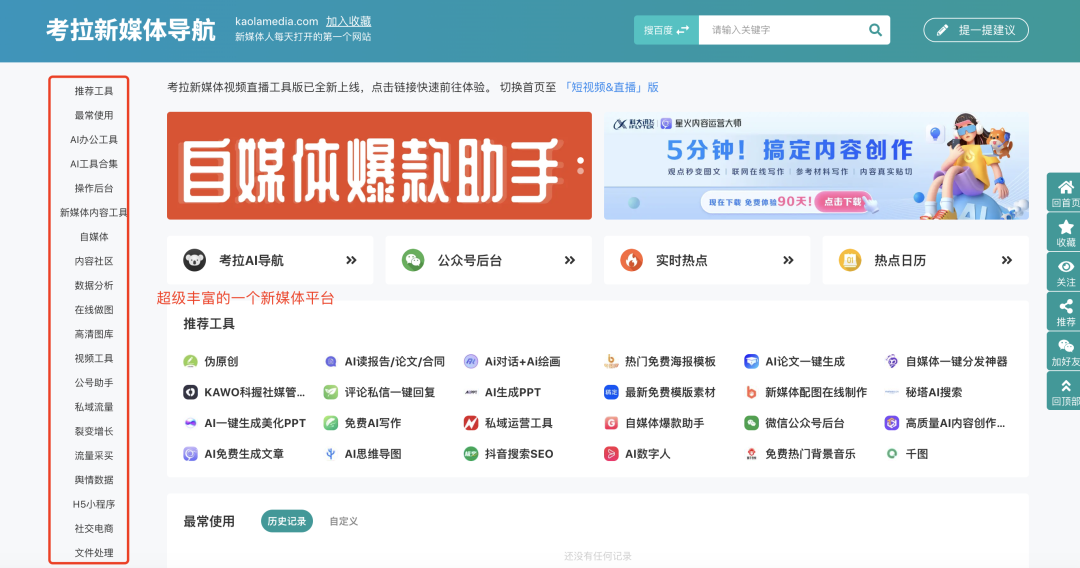
Task: Click the calendar icon of 热点日历
Action: (850, 260)
